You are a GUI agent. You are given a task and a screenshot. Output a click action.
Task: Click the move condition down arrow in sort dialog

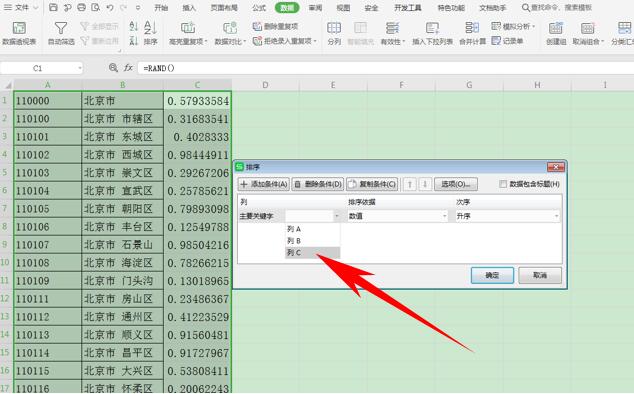(x=425, y=184)
